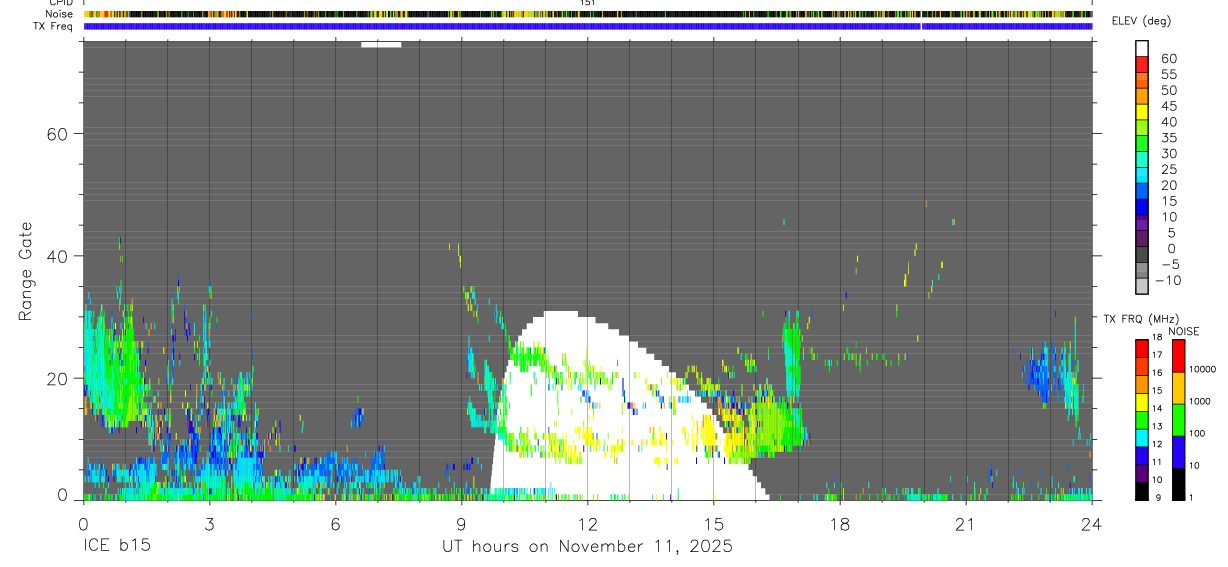This screenshot has width=1228, height=567.
Task: Click the ELEV colorbar label 55
Action: [1168, 75]
